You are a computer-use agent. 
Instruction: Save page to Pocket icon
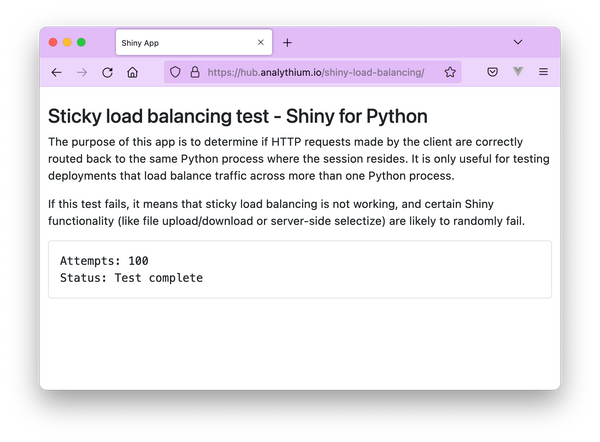tap(492, 72)
